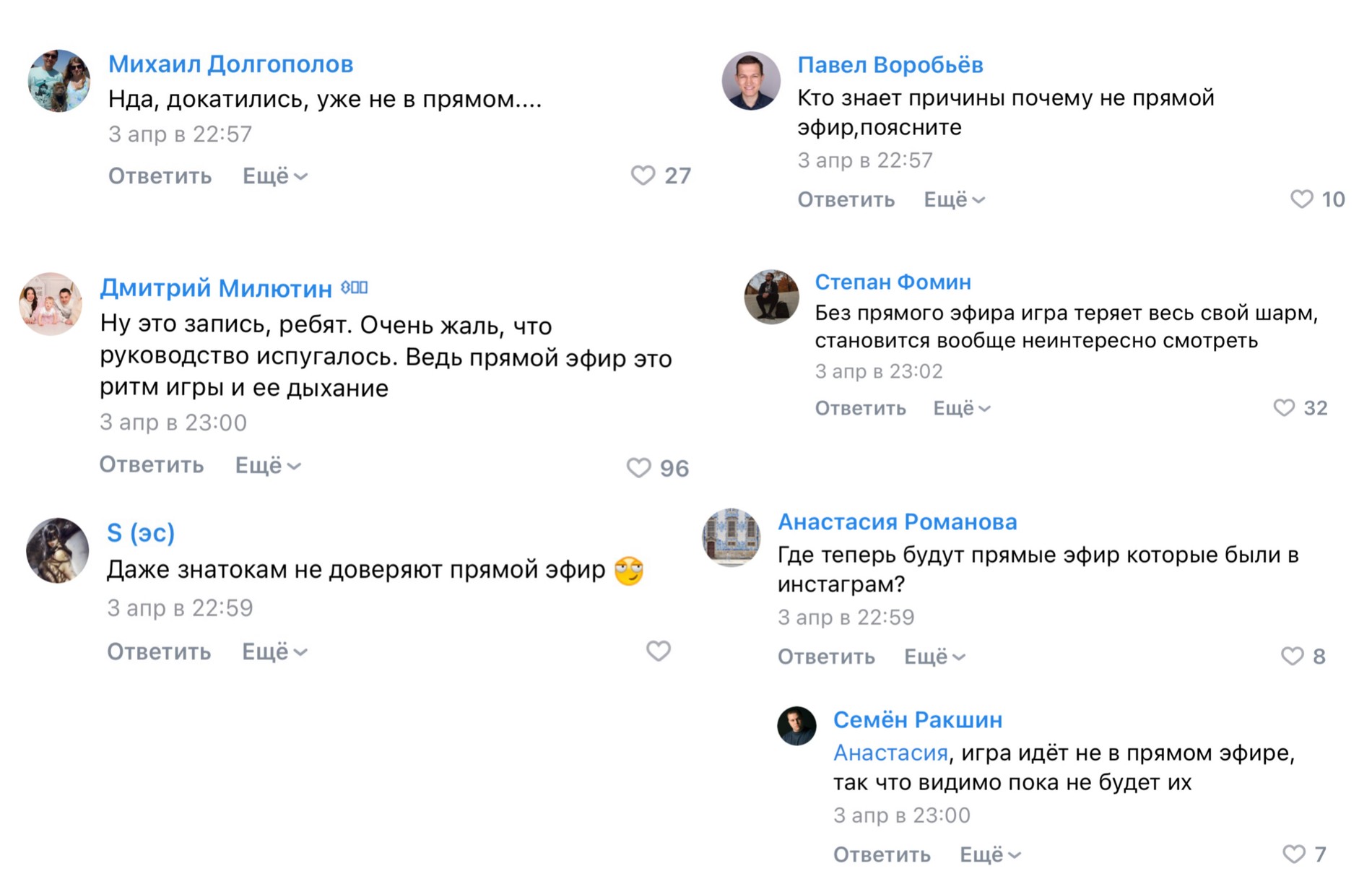
Task: Open Степан Фомин's profile name link
Action: coord(893,282)
